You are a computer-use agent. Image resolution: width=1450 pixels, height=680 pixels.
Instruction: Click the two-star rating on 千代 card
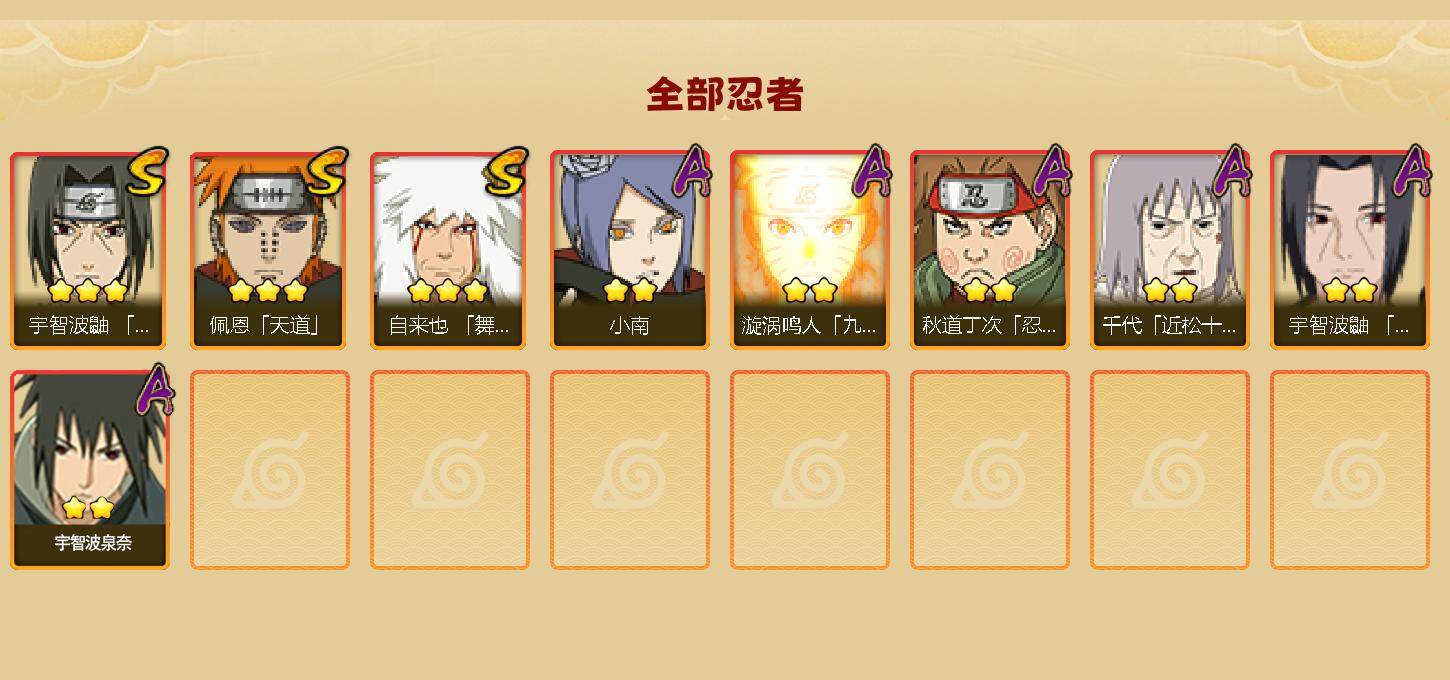(1169, 291)
